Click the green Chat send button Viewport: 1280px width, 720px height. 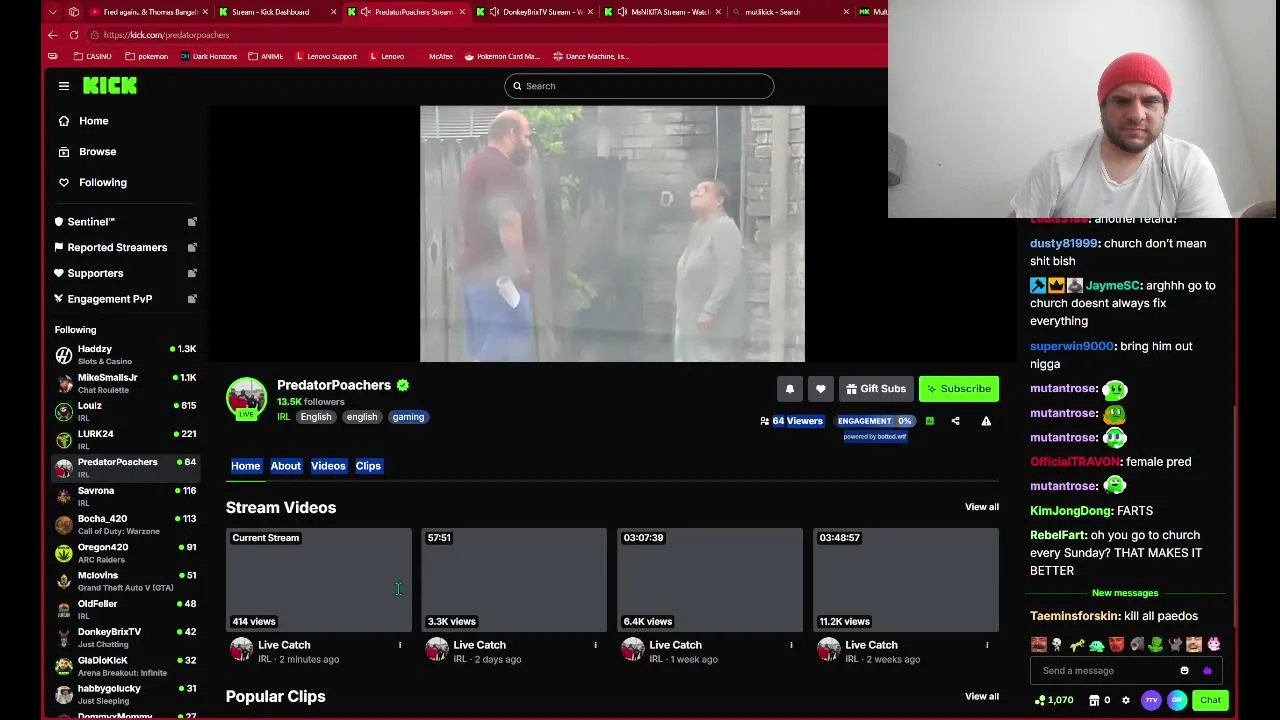1210,700
